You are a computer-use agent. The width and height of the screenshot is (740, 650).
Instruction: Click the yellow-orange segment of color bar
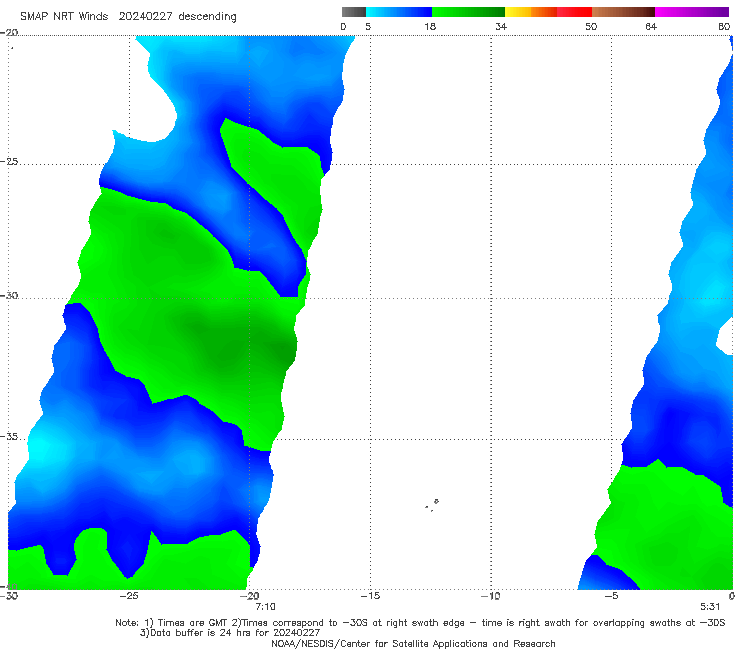[x=531, y=12]
